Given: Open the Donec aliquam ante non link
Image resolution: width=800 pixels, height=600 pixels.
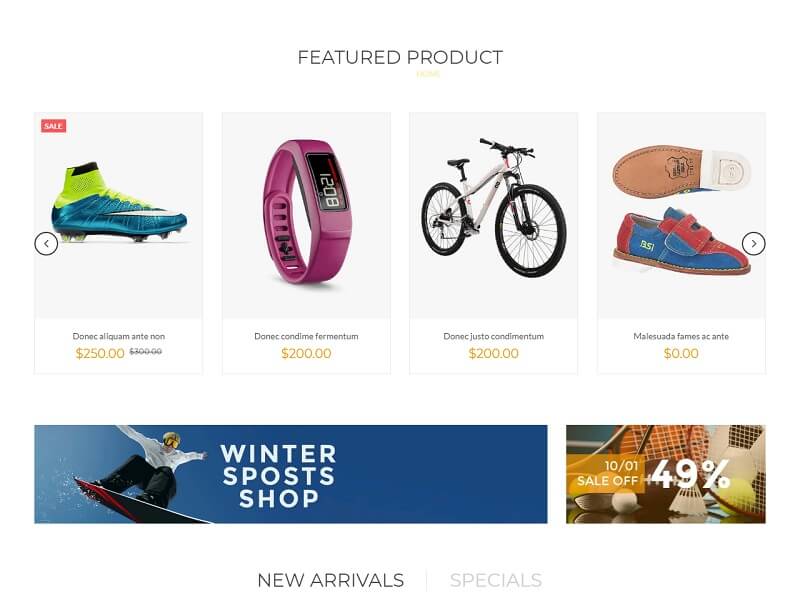Looking at the screenshot, I should tap(118, 336).
